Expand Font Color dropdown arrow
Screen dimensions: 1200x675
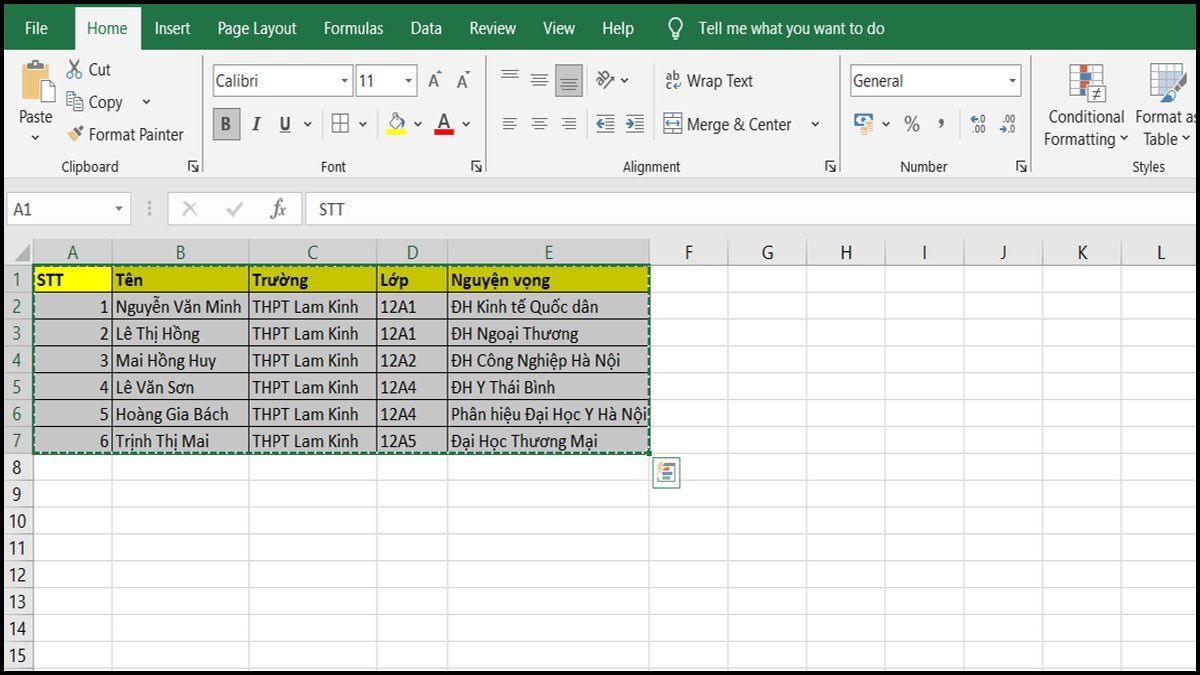466,124
